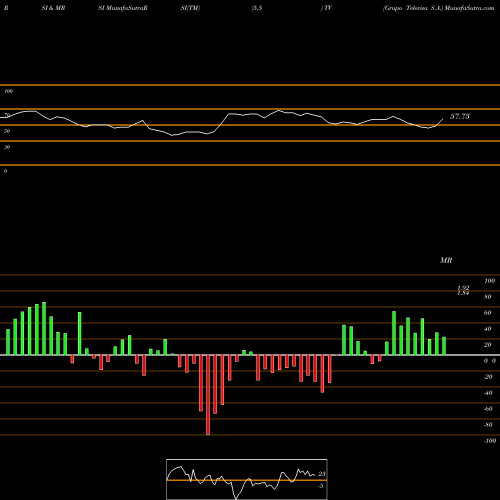The width and height of the screenshot is (500, 500).
Task: Click the '(Grupo Televisa S.A.) MunafaSutra.com' title
Action: click(x=438, y=8)
